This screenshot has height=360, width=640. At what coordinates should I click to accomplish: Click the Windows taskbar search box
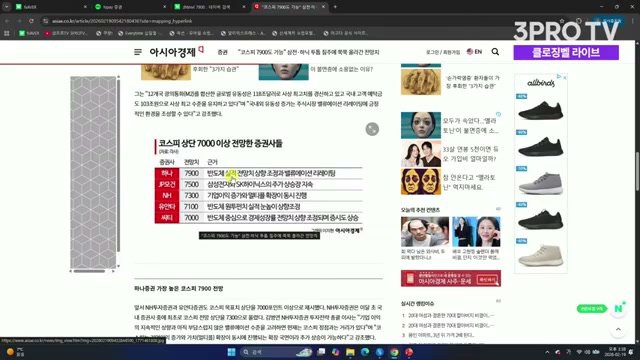(x=276, y=352)
